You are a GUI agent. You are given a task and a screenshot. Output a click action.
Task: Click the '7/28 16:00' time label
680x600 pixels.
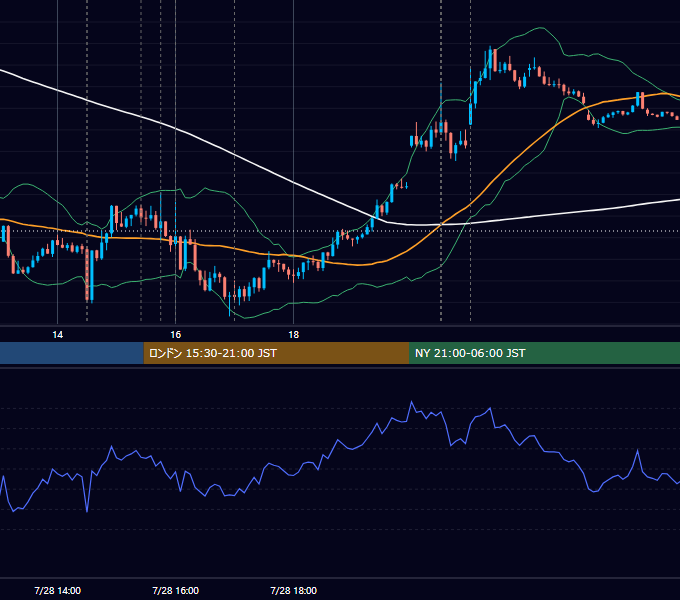175,590
